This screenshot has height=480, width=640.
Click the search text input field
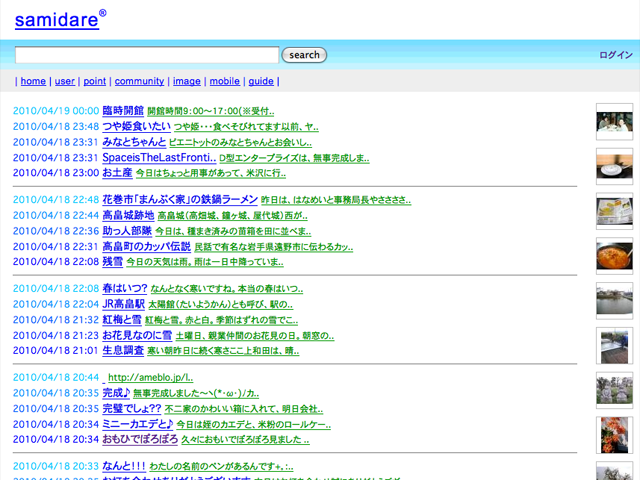(x=147, y=55)
